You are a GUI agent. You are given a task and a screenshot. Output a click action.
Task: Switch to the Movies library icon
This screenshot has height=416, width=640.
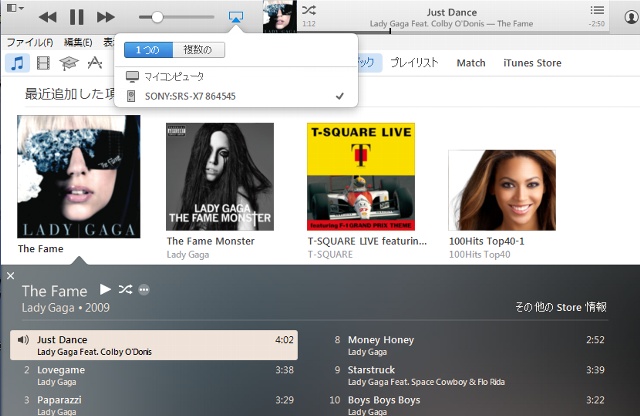[43, 63]
